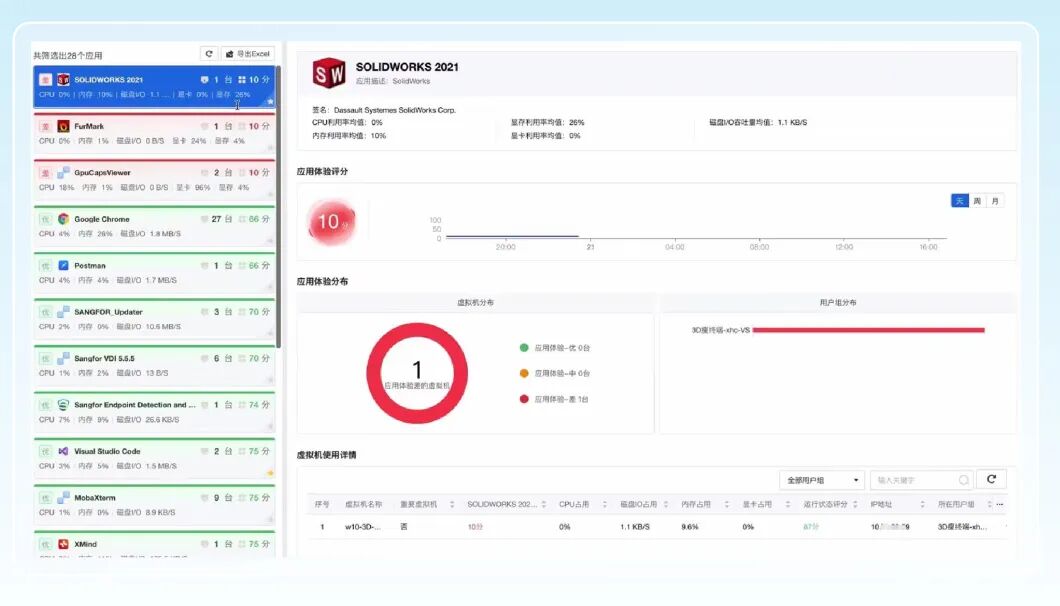Click the 导出Excel export button
This screenshot has height=606, width=1060.
point(247,54)
